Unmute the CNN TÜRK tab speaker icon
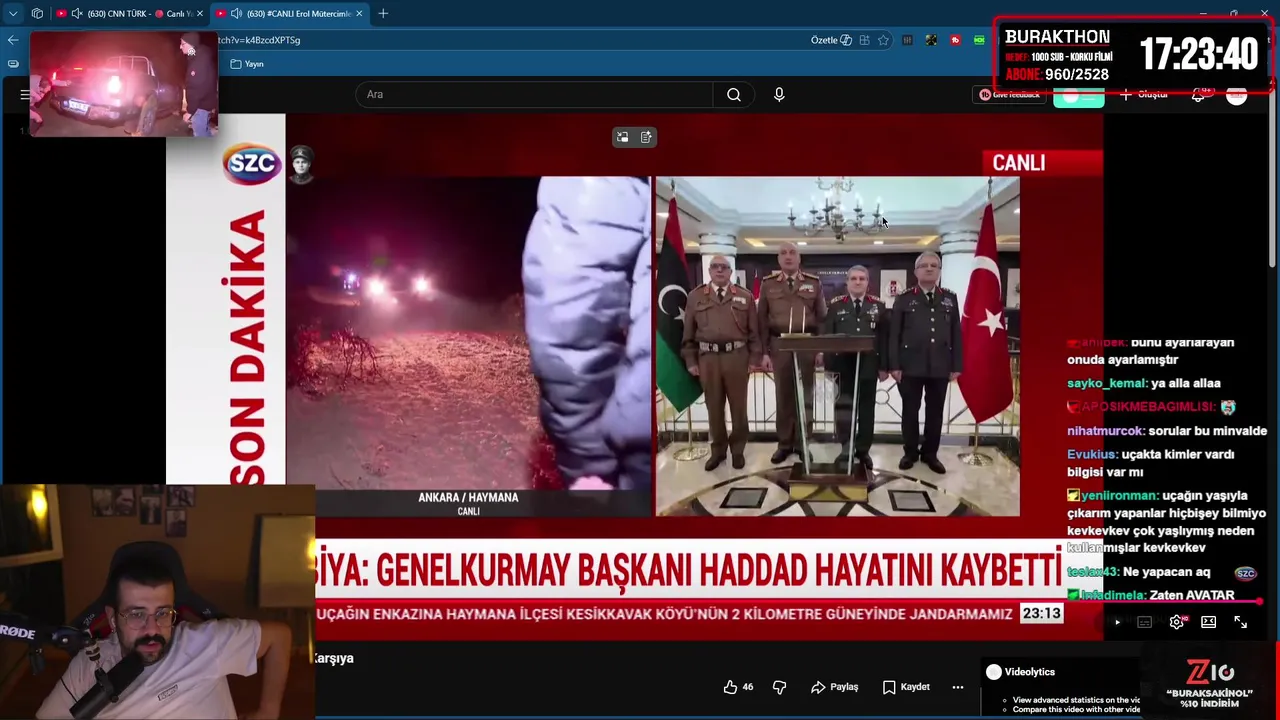This screenshot has width=1280, height=720. pos(77,14)
